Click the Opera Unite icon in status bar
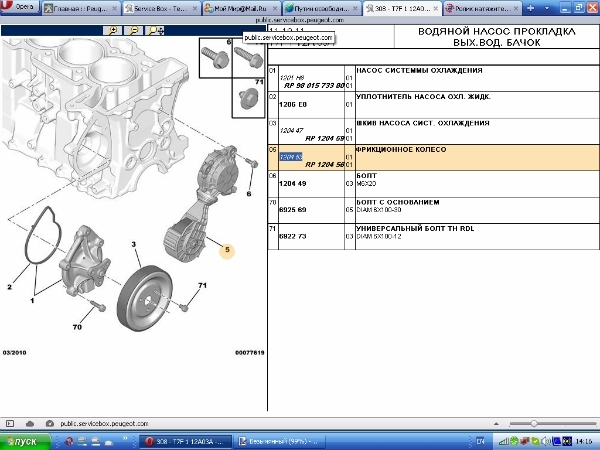The height and width of the screenshot is (450, 600). coord(50,424)
